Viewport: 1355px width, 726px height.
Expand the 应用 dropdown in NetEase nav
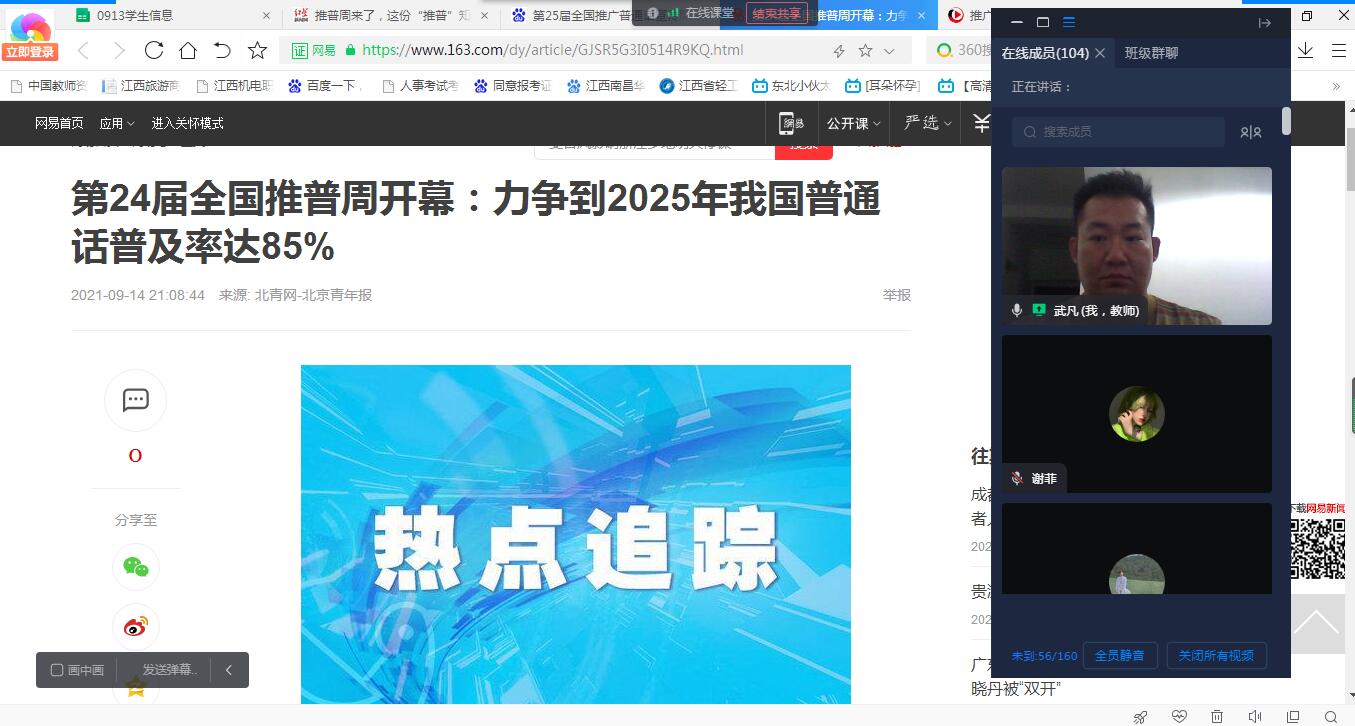[116, 123]
